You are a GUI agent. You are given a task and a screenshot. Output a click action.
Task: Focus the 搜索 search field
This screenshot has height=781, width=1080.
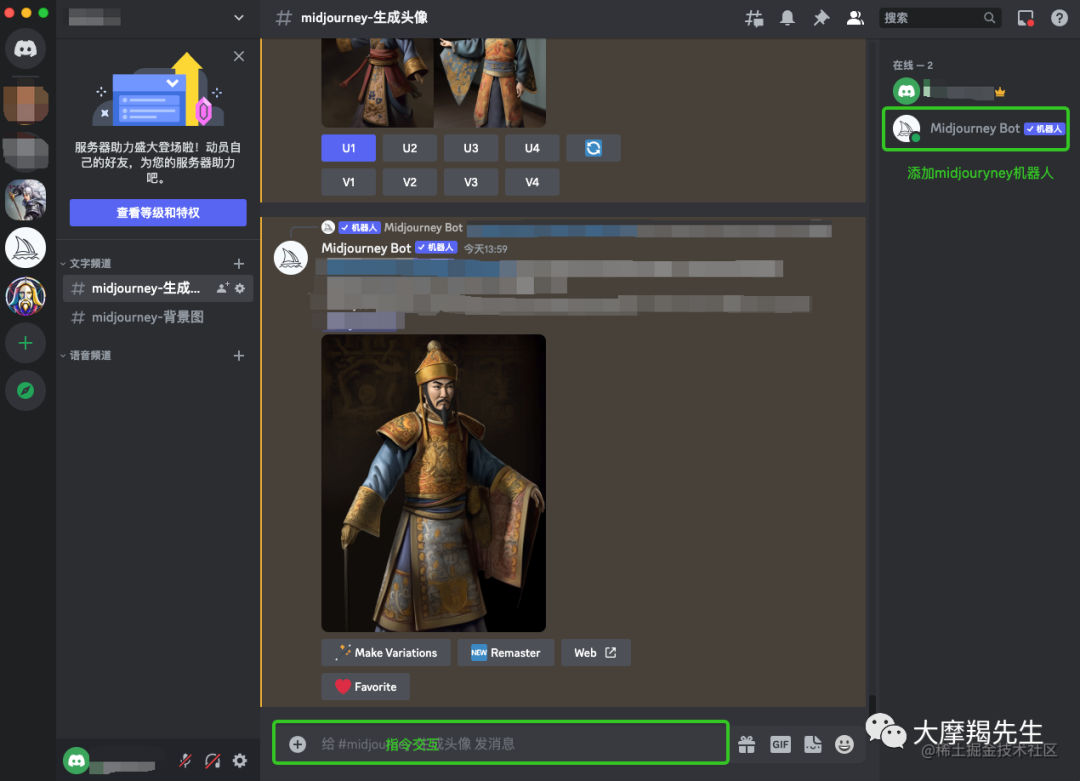pyautogui.click(x=939, y=18)
